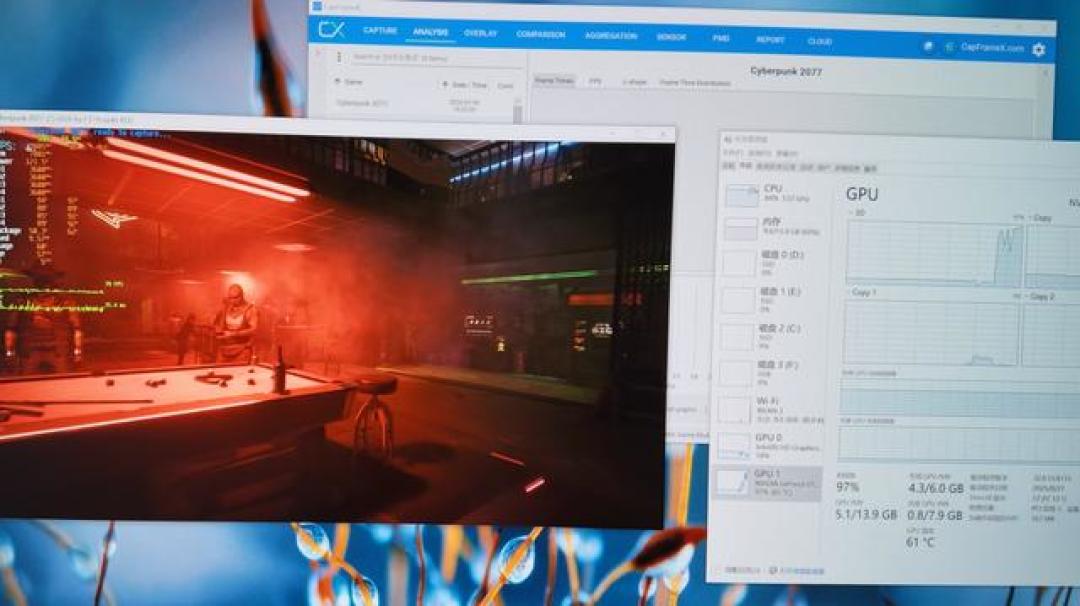Go to the COMPARISON tab
The width and height of the screenshot is (1080, 606).
[540, 34]
